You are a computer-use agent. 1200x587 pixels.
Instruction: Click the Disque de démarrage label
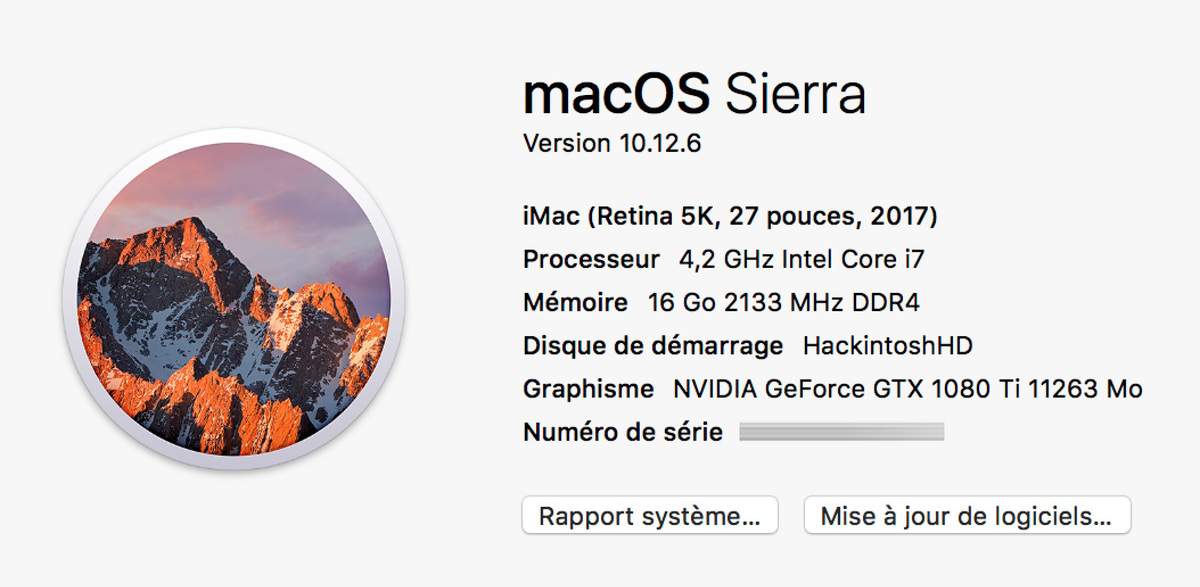click(653, 347)
